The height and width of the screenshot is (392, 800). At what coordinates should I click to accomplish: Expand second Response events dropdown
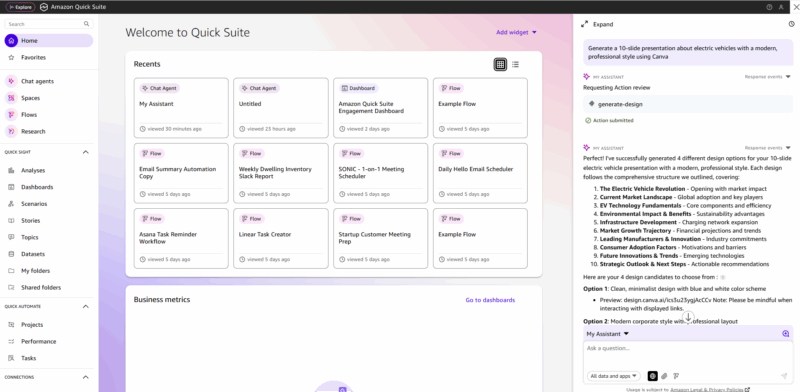point(767,148)
